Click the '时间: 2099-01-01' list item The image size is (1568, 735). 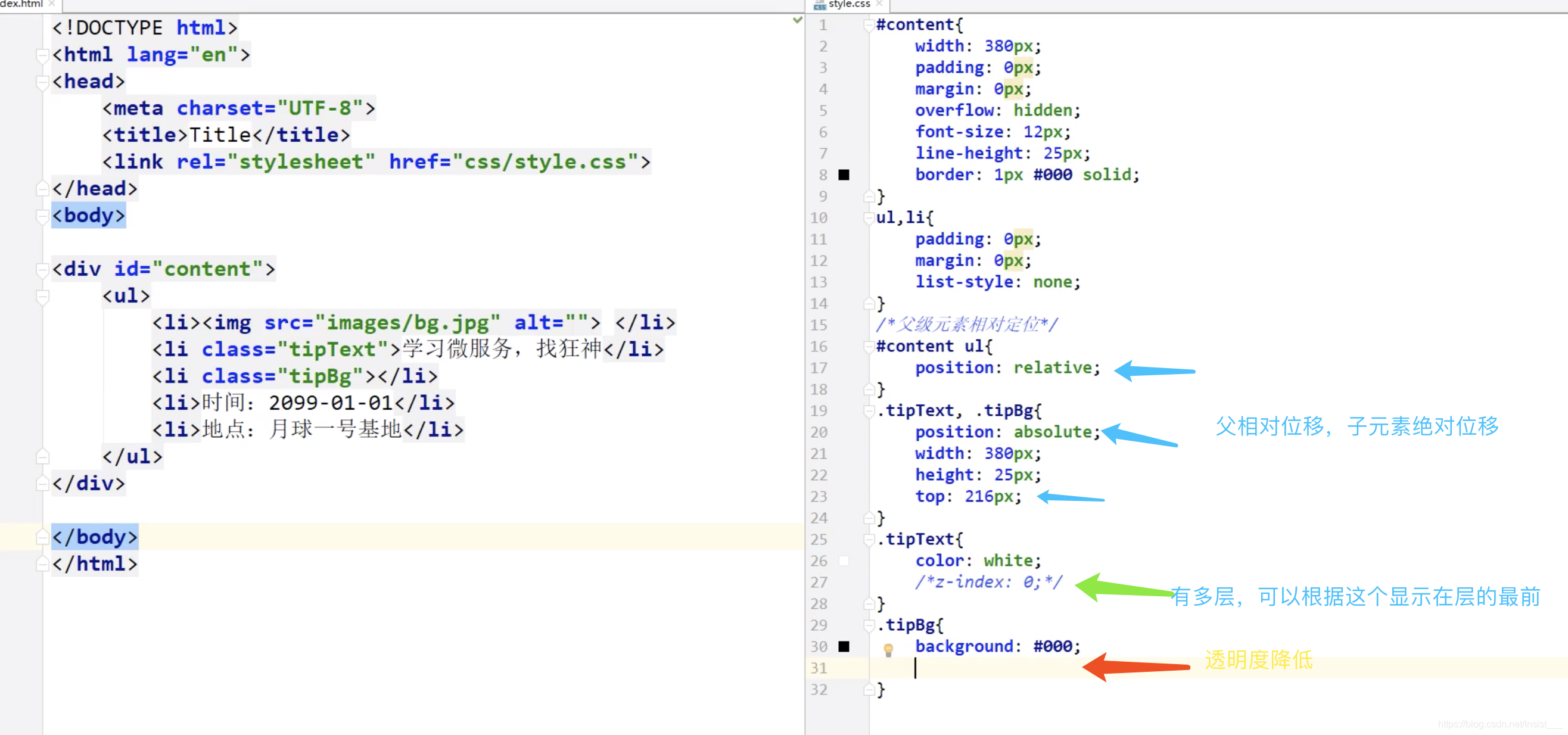(303, 403)
